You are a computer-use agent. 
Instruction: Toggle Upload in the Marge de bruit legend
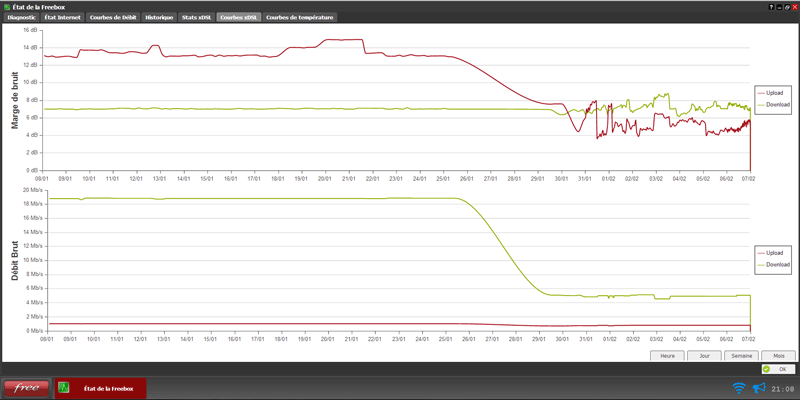pos(774,92)
